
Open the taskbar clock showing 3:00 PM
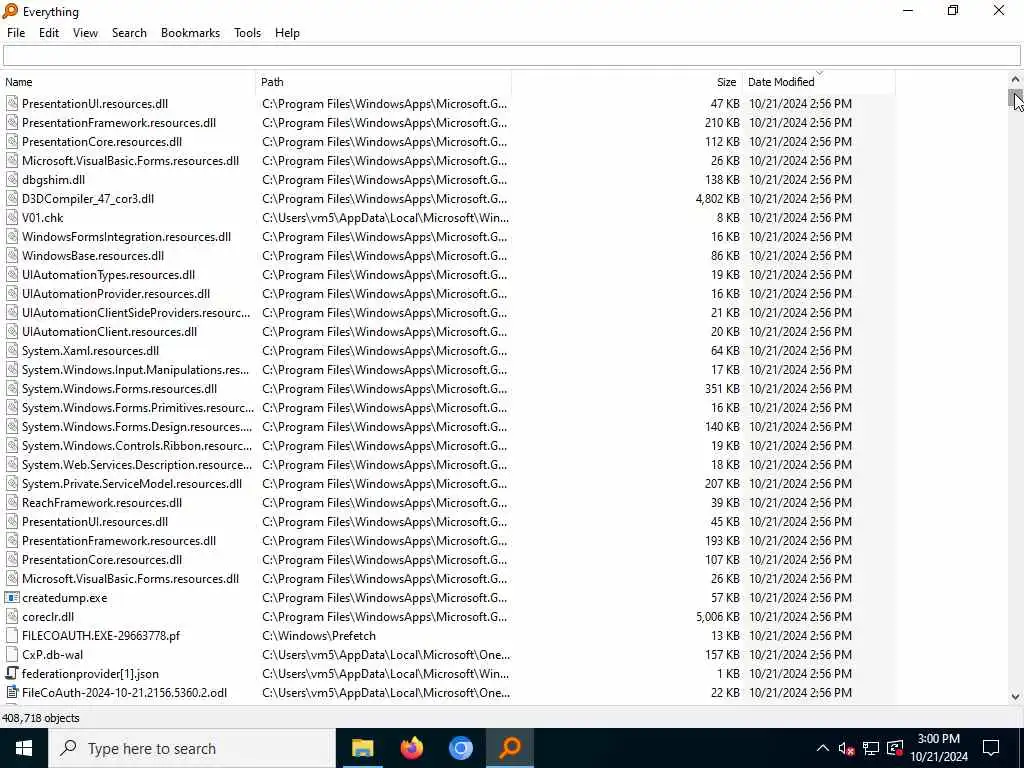pos(938,748)
